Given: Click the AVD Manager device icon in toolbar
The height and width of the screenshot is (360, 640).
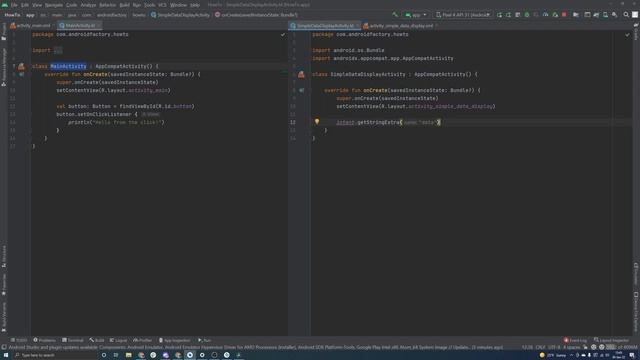Looking at the screenshot, I should [x=605, y=15].
